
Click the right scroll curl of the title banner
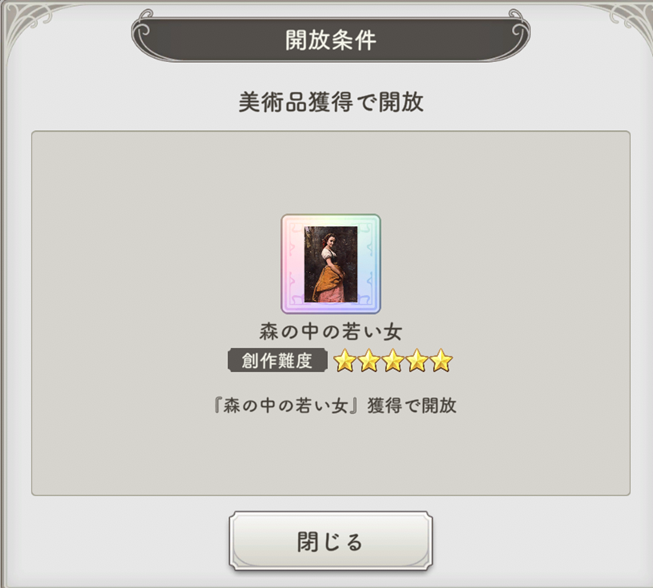coord(518,30)
